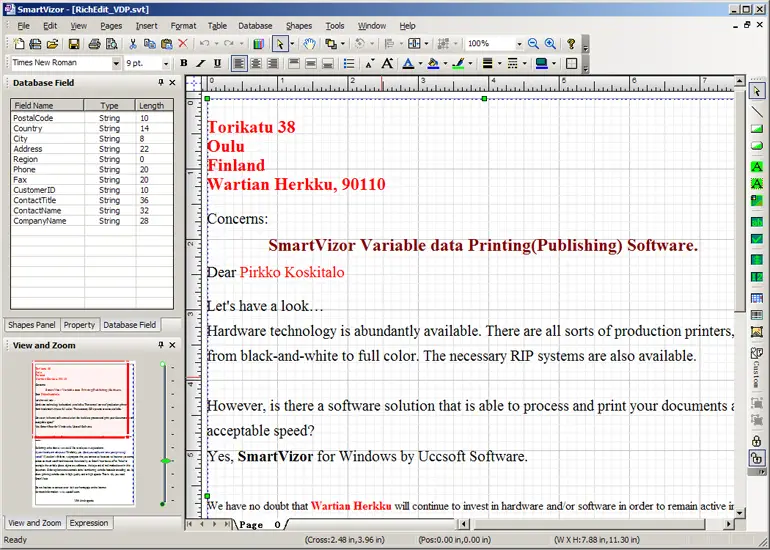The image size is (770, 550).
Task: Select the CompanyName field row
Action: pyautogui.click(x=40, y=221)
